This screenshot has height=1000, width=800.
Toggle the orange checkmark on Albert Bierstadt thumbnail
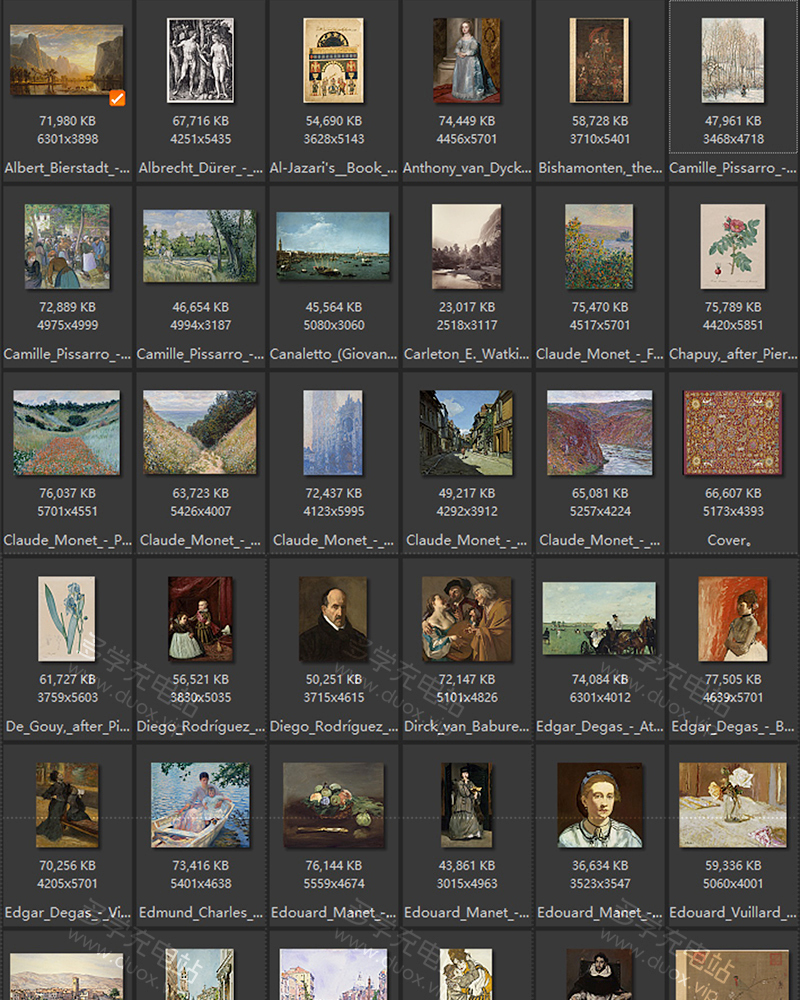coord(117,97)
